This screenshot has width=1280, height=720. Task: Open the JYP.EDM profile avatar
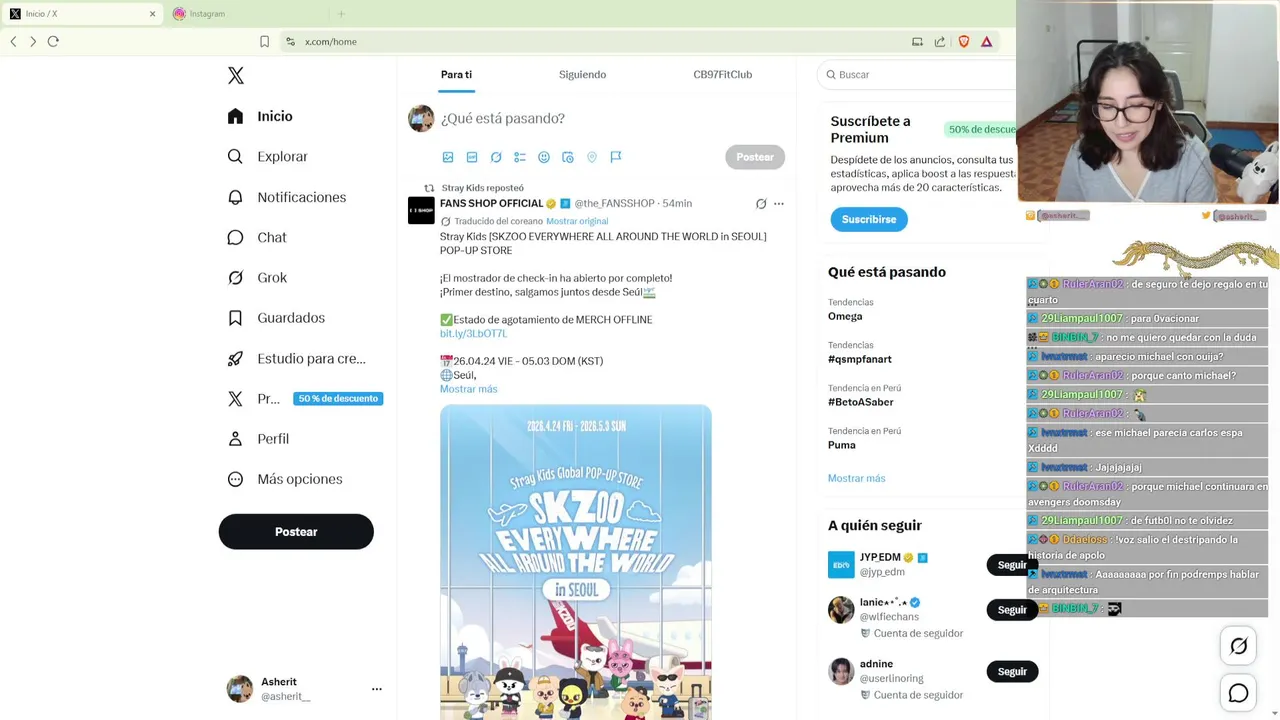[x=841, y=564]
